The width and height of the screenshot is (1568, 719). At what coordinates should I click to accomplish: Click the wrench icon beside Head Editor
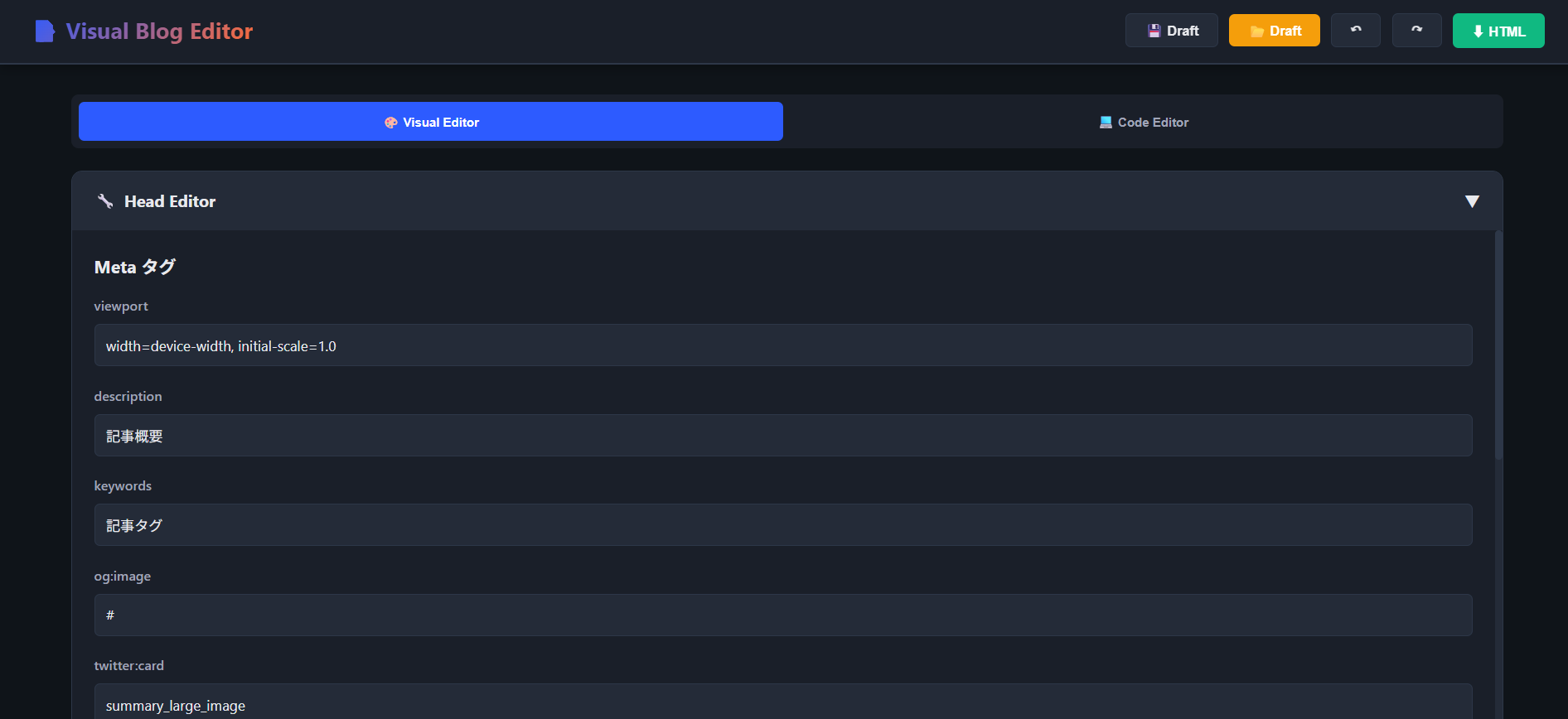[x=105, y=201]
